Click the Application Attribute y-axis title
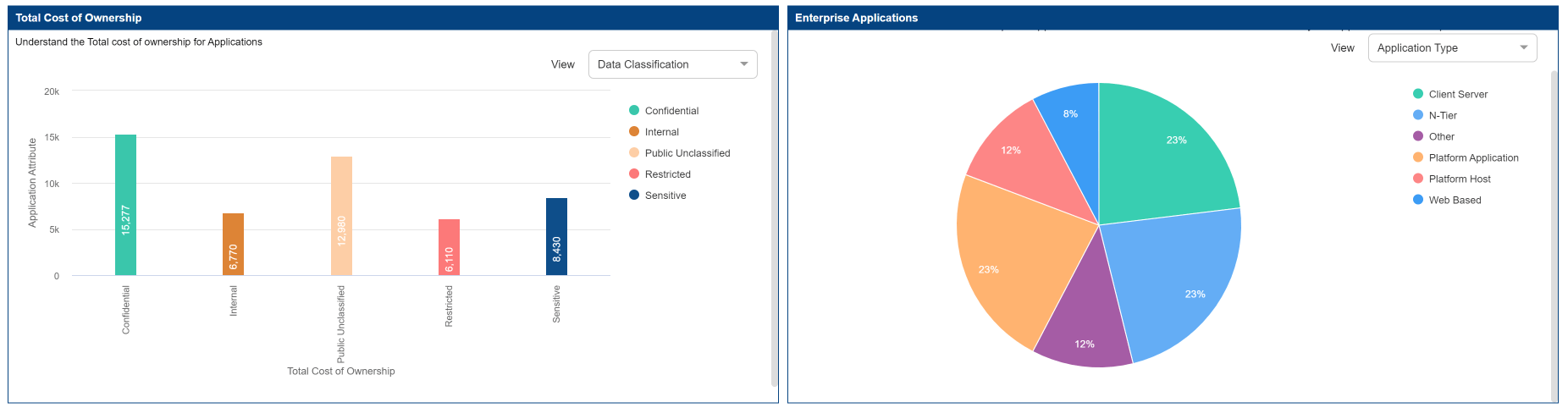This screenshot has width=1568, height=408. (32, 183)
